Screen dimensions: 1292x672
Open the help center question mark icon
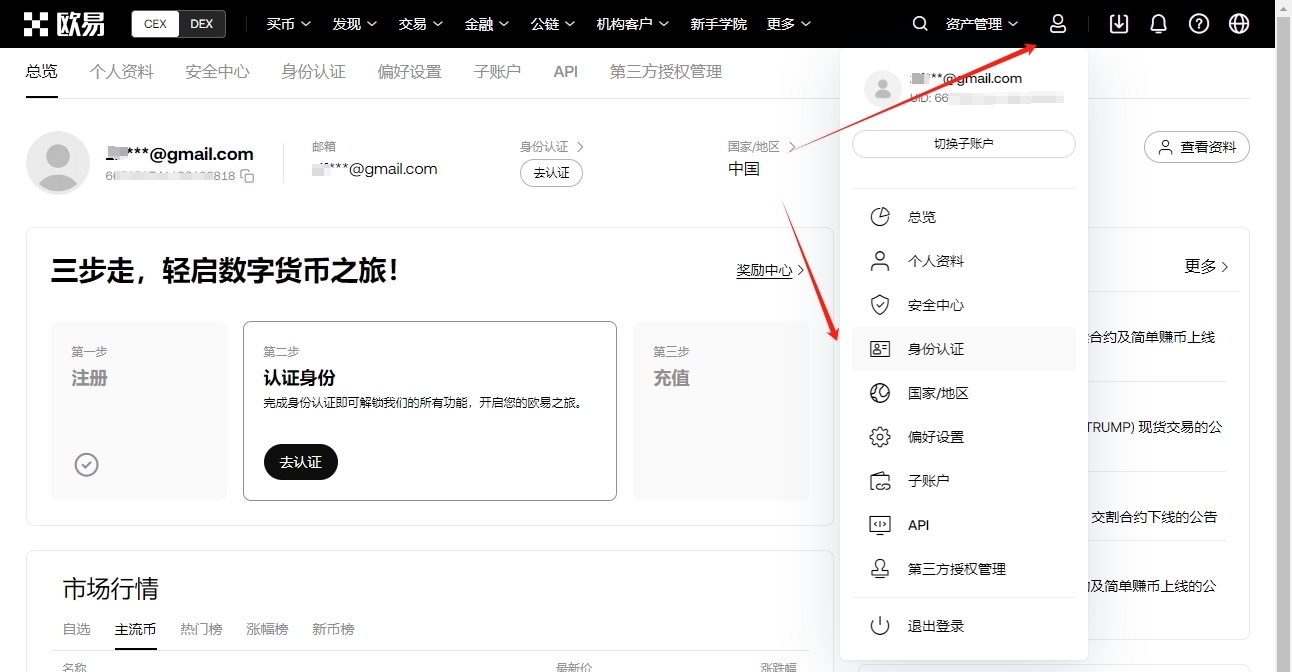[1198, 23]
